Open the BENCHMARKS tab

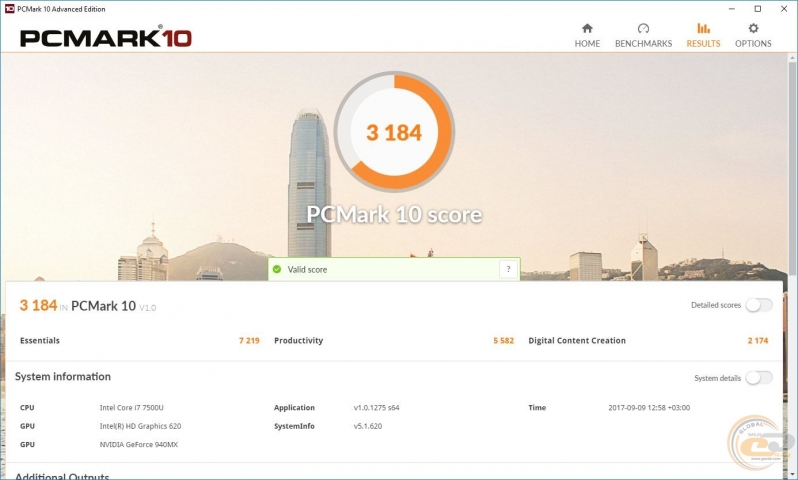pos(643,36)
